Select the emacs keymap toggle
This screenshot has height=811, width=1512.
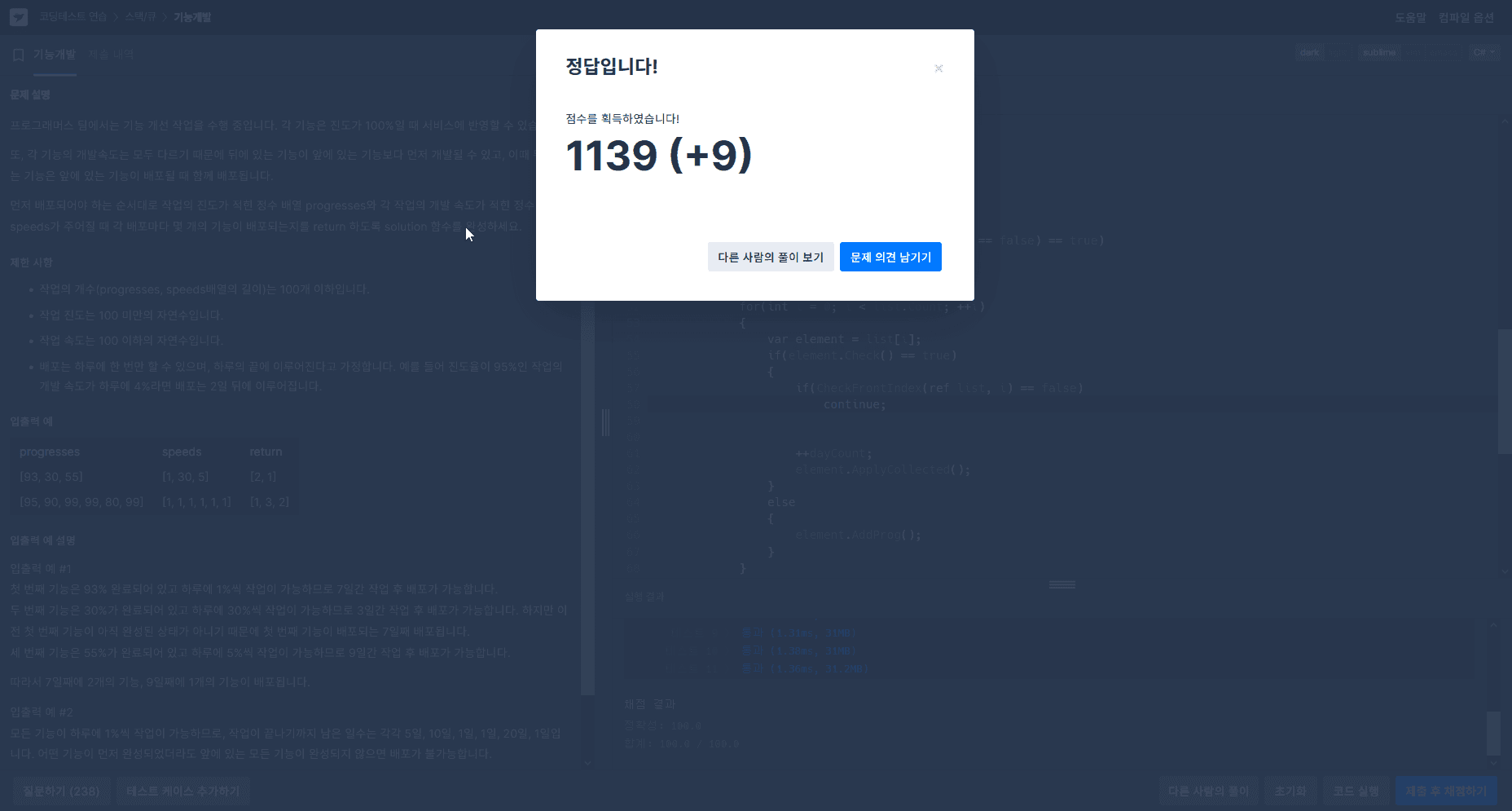1444,52
